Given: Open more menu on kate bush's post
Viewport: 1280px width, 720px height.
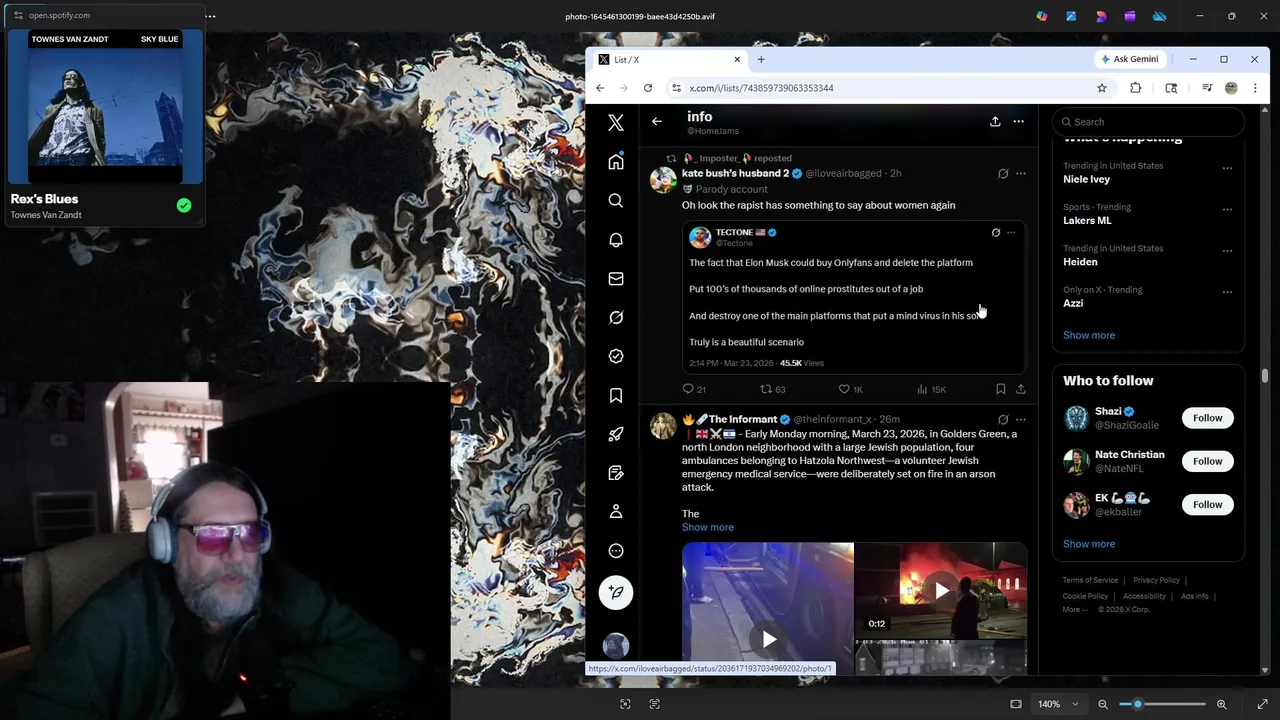Looking at the screenshot, I should 1021,174.
